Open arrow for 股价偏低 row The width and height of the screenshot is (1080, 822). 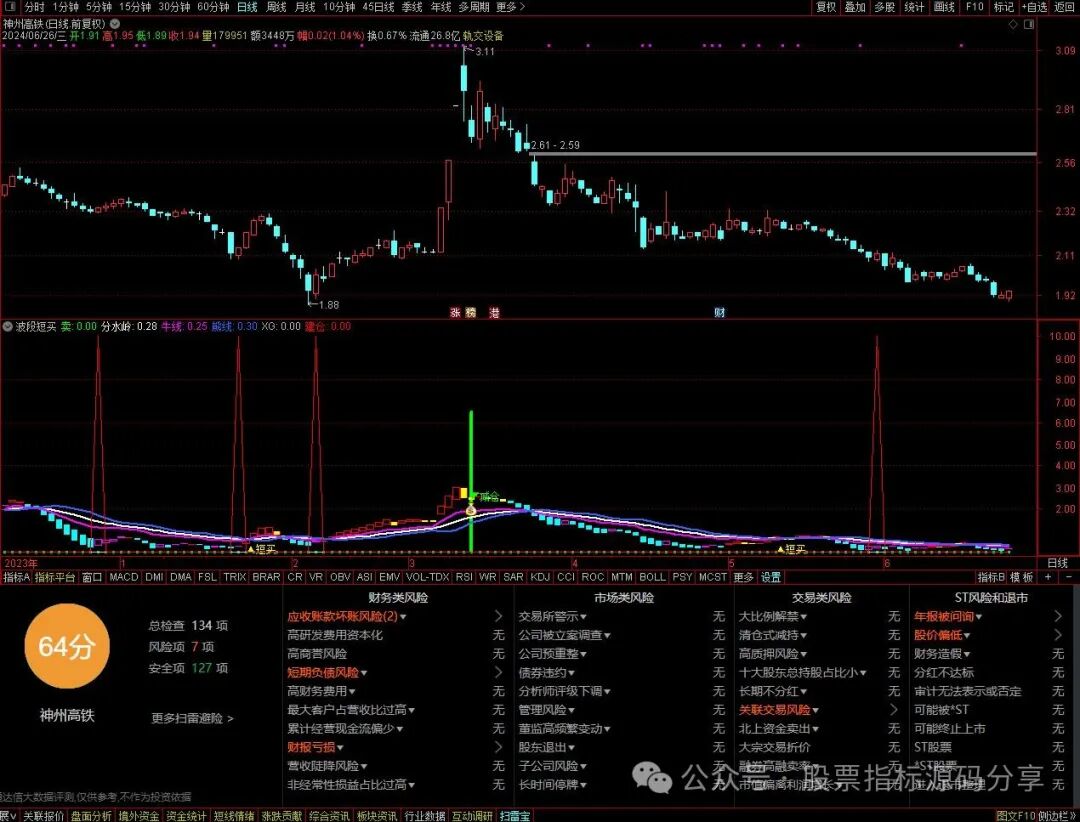[x=1059, y=635]
